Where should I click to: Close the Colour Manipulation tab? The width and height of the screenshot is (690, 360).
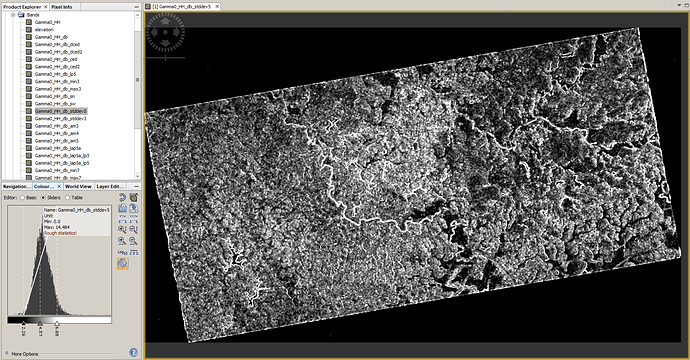(x=59, y=187)
